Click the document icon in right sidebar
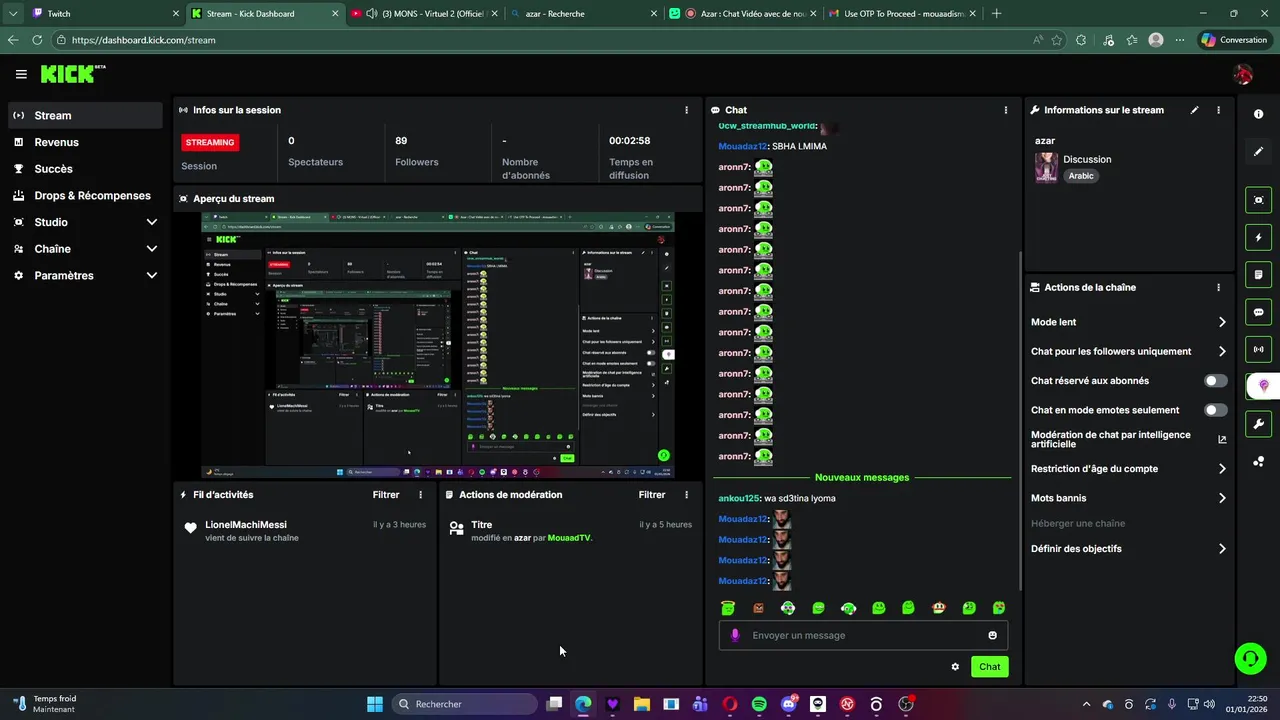The width and height of the screenshot is (1280, 720). (1258, 275)
